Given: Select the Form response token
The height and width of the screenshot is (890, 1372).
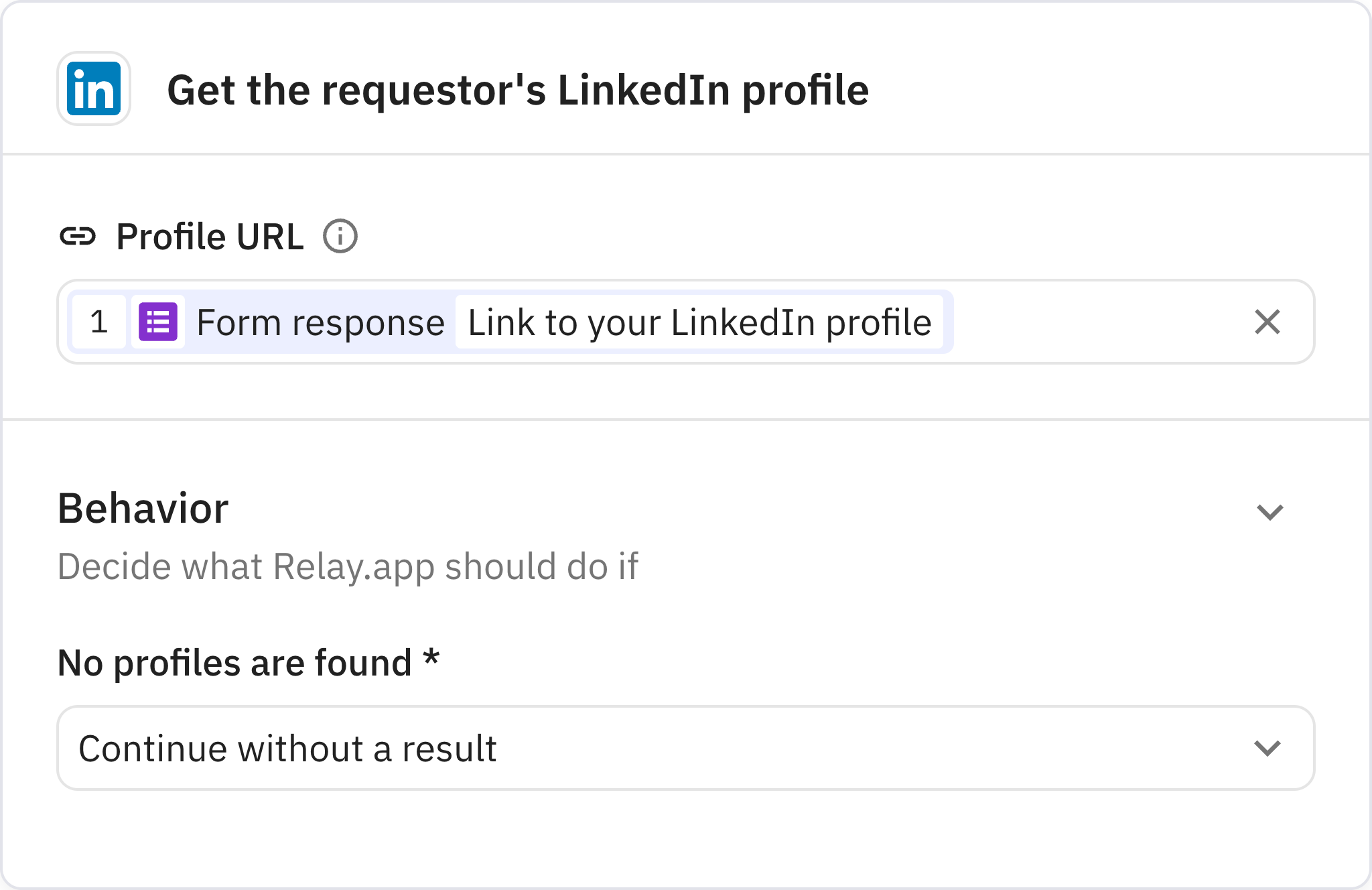Looking at the screenshot, I should (320, 322).
